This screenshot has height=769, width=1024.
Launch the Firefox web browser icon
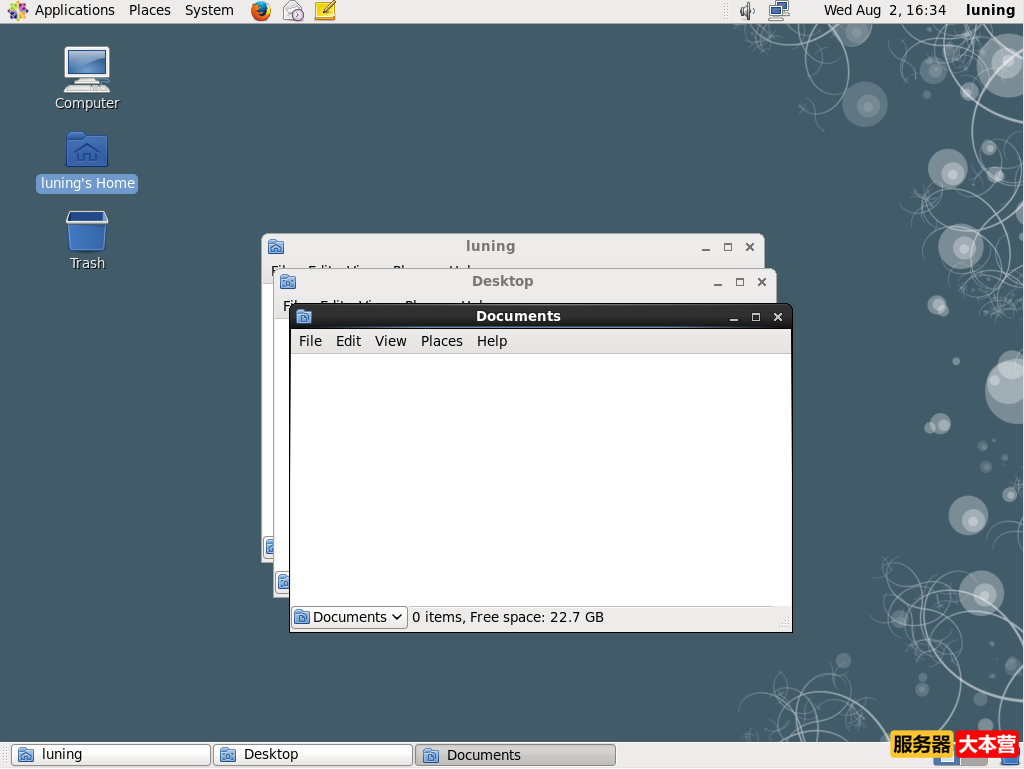pyautogui.click(x=261, y=11)
